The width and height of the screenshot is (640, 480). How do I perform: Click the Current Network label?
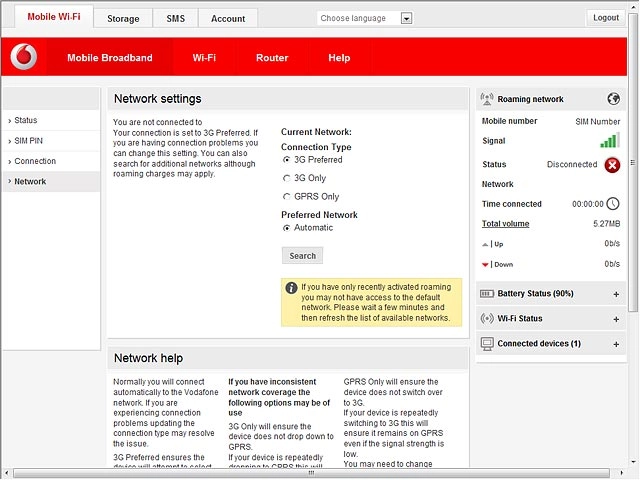316,132
